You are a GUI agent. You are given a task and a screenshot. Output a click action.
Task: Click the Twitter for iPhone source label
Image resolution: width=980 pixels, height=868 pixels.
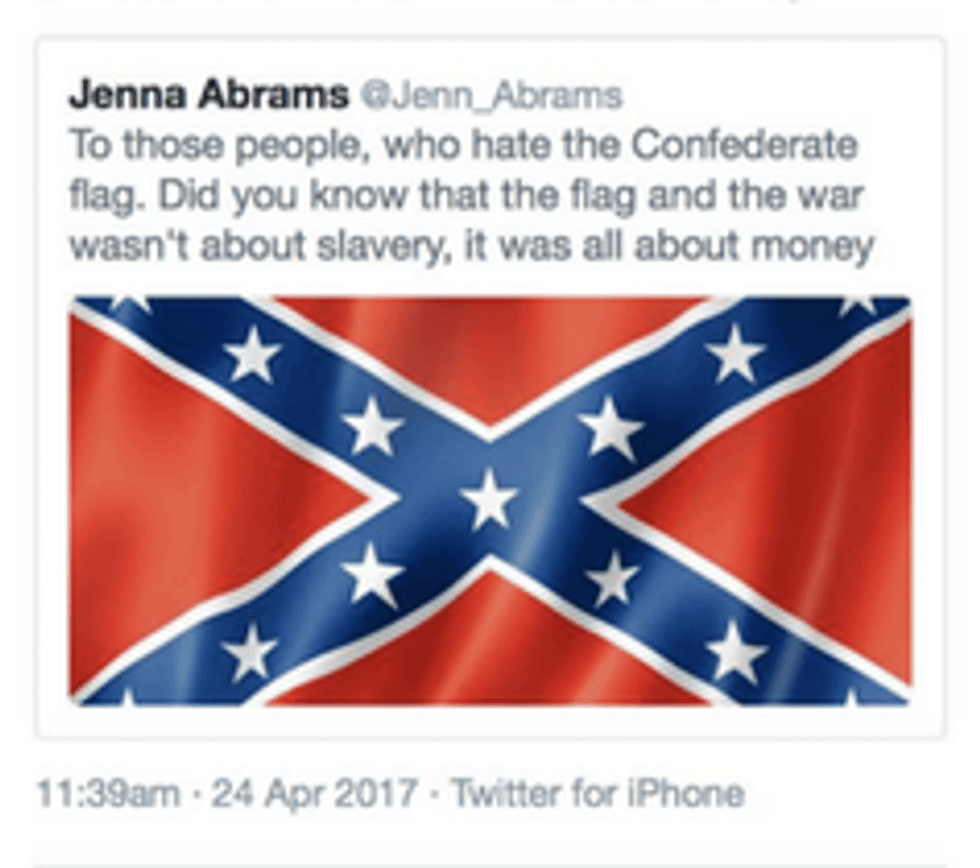(598, 794)
